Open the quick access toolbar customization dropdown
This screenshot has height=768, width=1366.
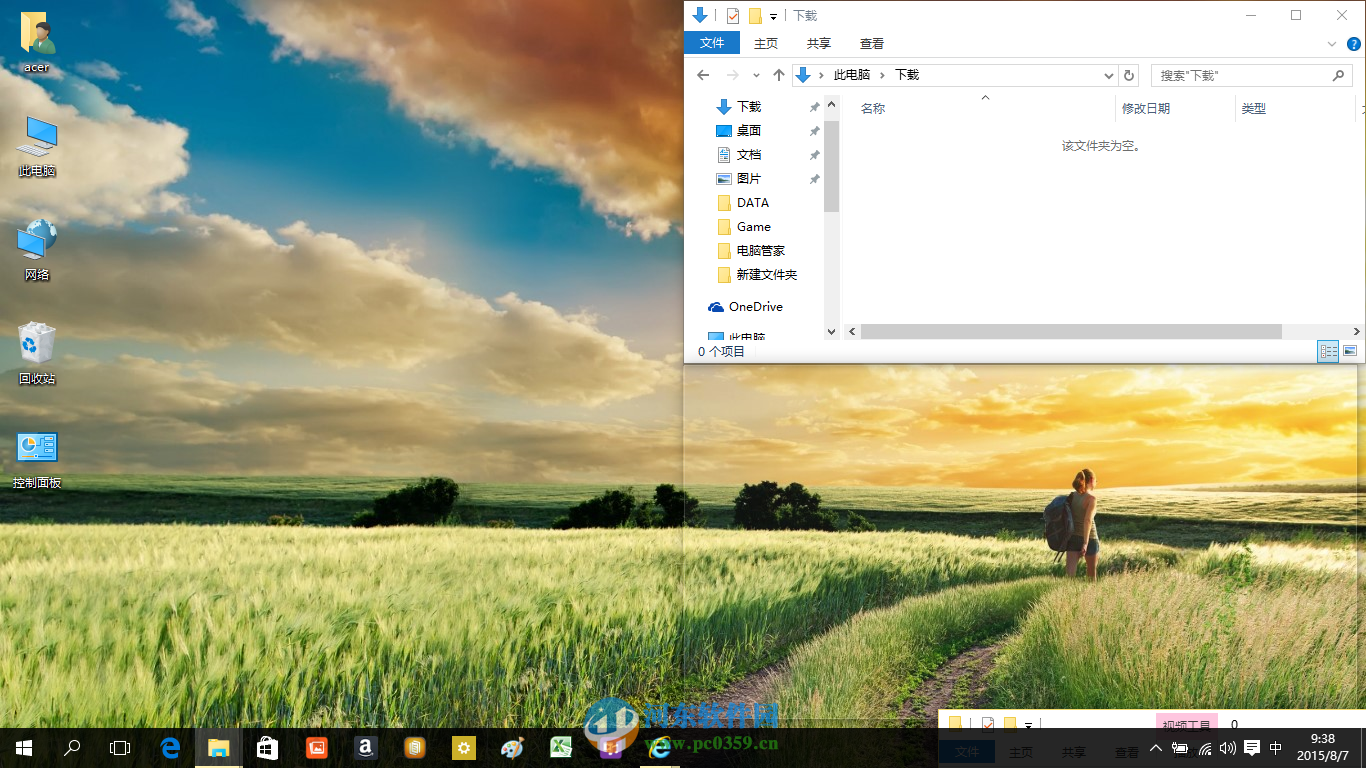tap(773, 15)
